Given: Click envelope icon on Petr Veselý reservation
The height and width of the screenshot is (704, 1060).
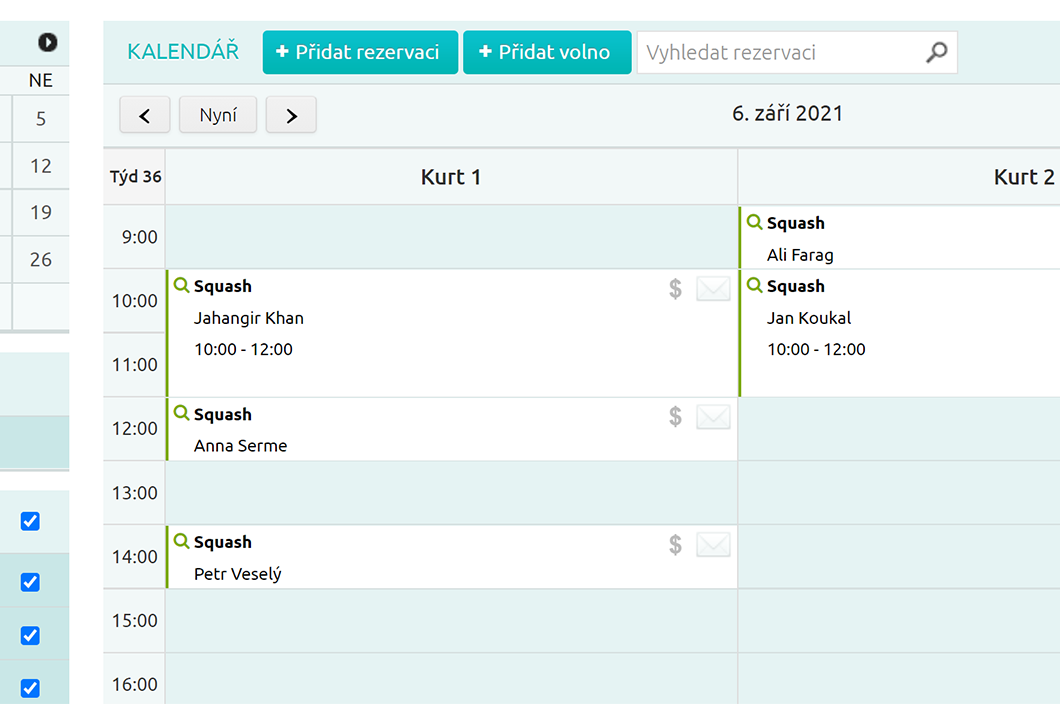Looking at the screenshot, I should [713, 545].
